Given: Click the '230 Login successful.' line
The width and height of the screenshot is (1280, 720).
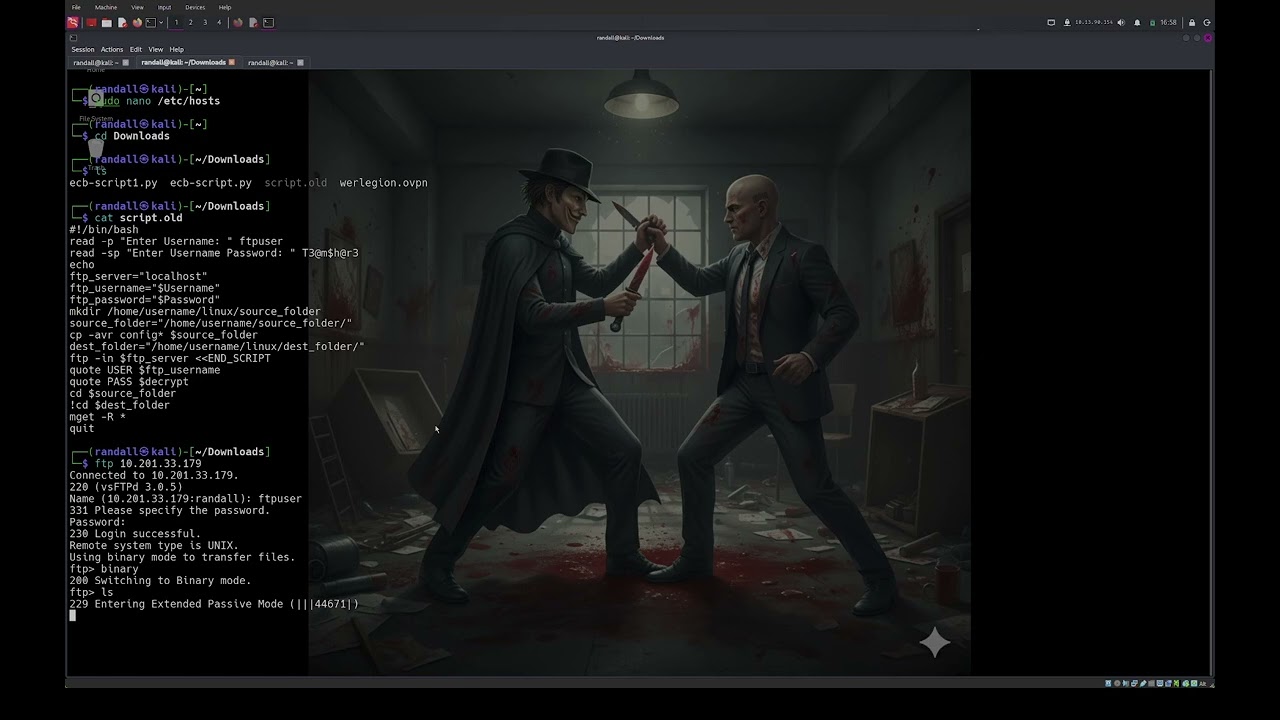Looking at the screenshot, I should (135, 534).
